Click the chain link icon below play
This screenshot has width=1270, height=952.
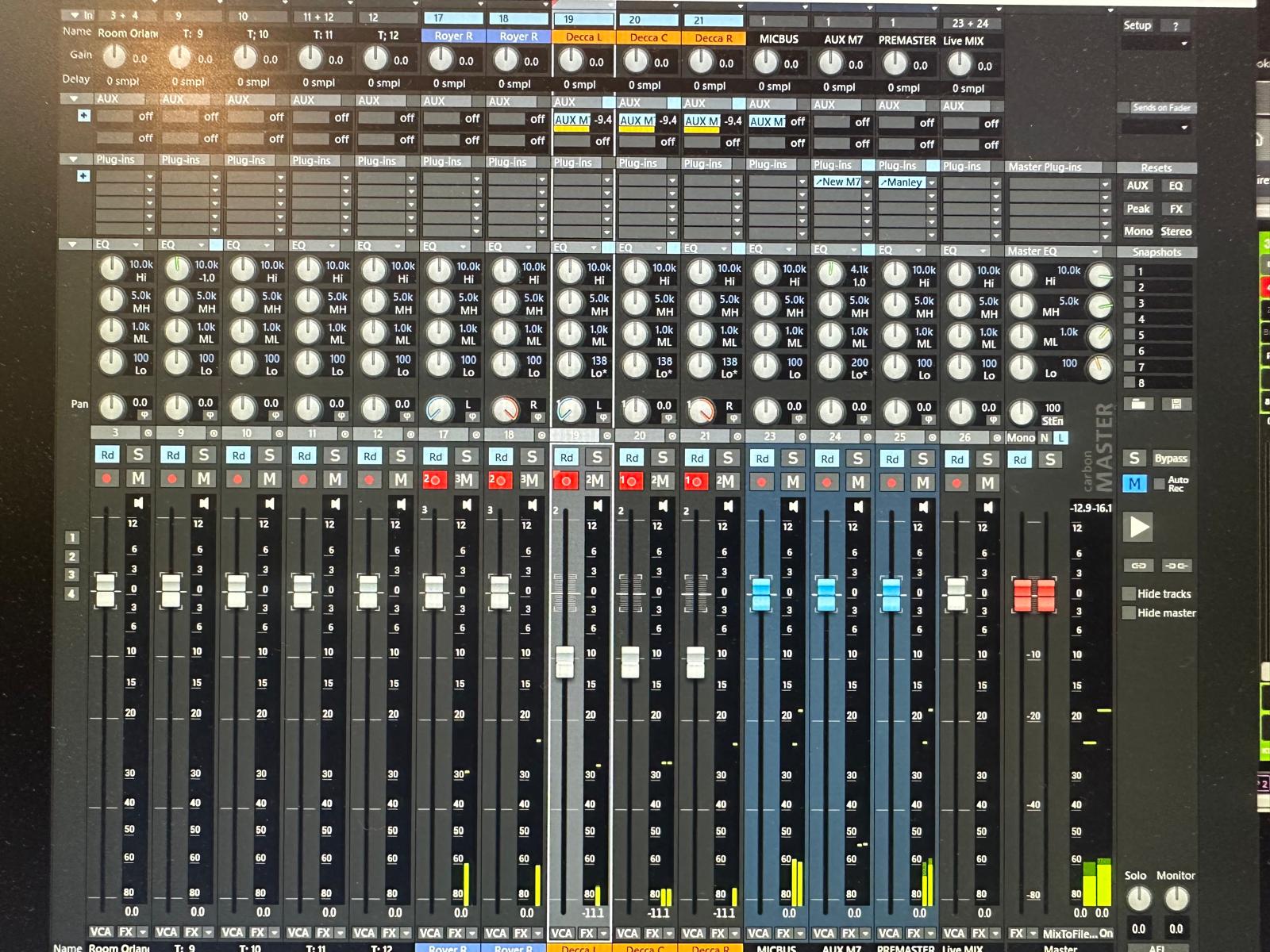point(1138,566)
